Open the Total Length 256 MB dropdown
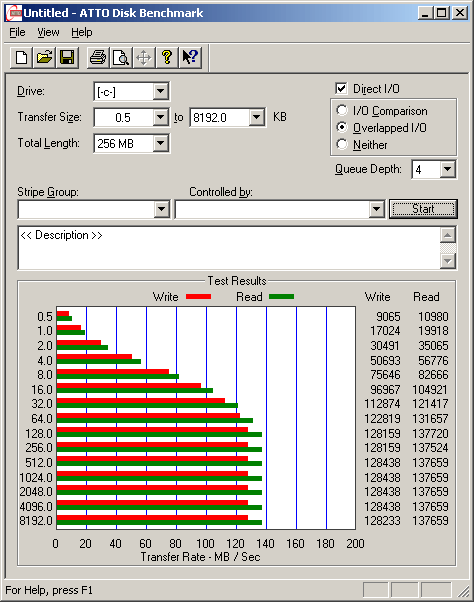The width and height of the screenshot is (474, 602). point(160,144)
